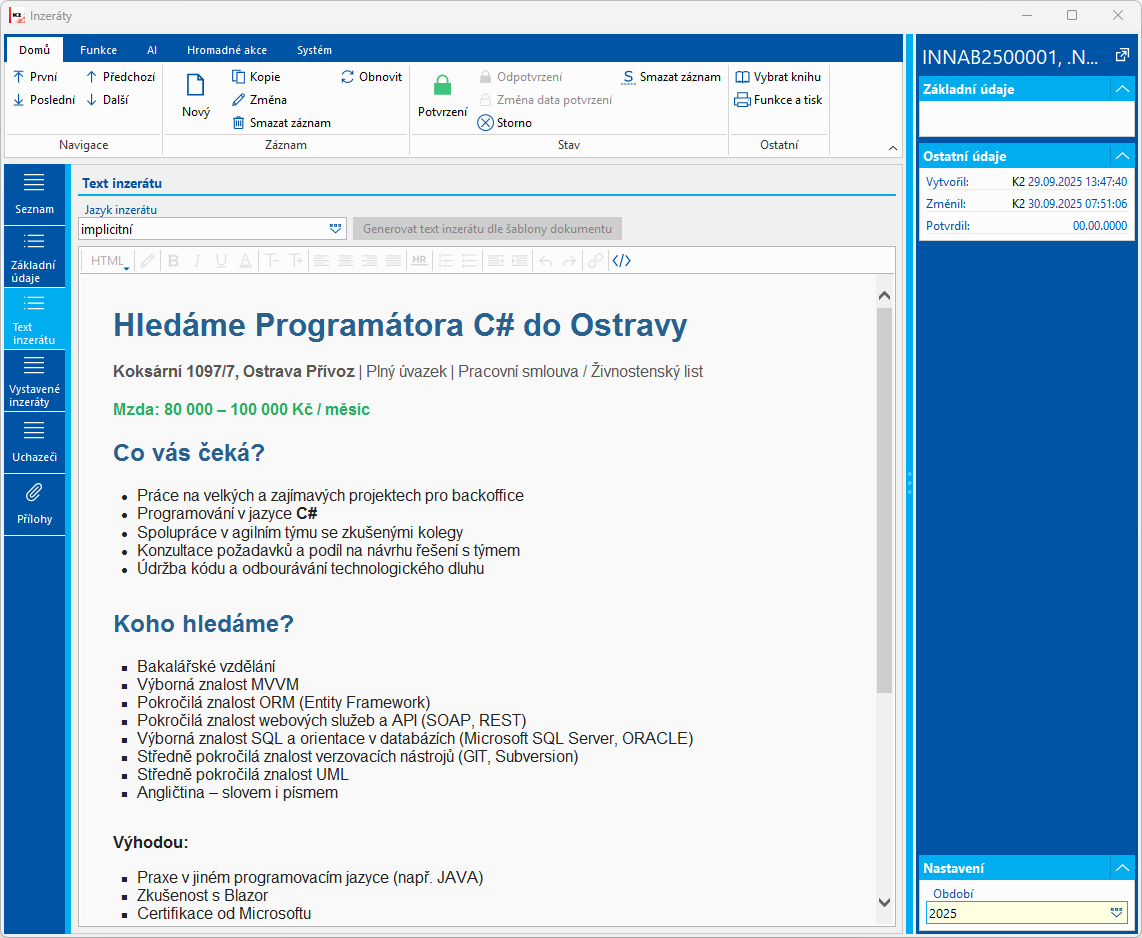The width and height of the screenshot is (1142, 938).
Task: Copy the record using Kopie
Action: pyautogui.click(x=256, y=76)
